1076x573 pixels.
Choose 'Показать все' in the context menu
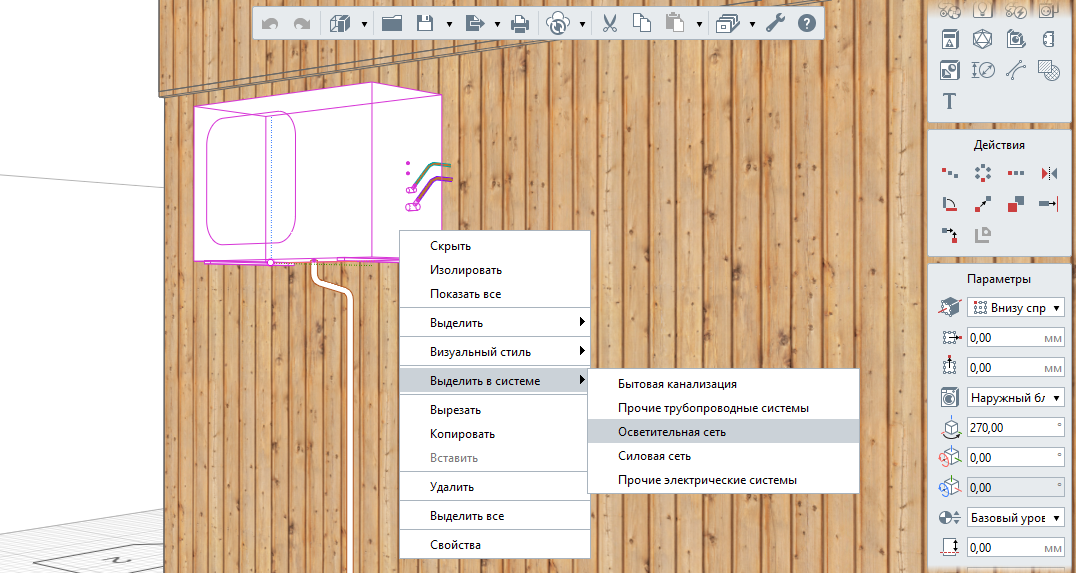click(x=495, y=294)
